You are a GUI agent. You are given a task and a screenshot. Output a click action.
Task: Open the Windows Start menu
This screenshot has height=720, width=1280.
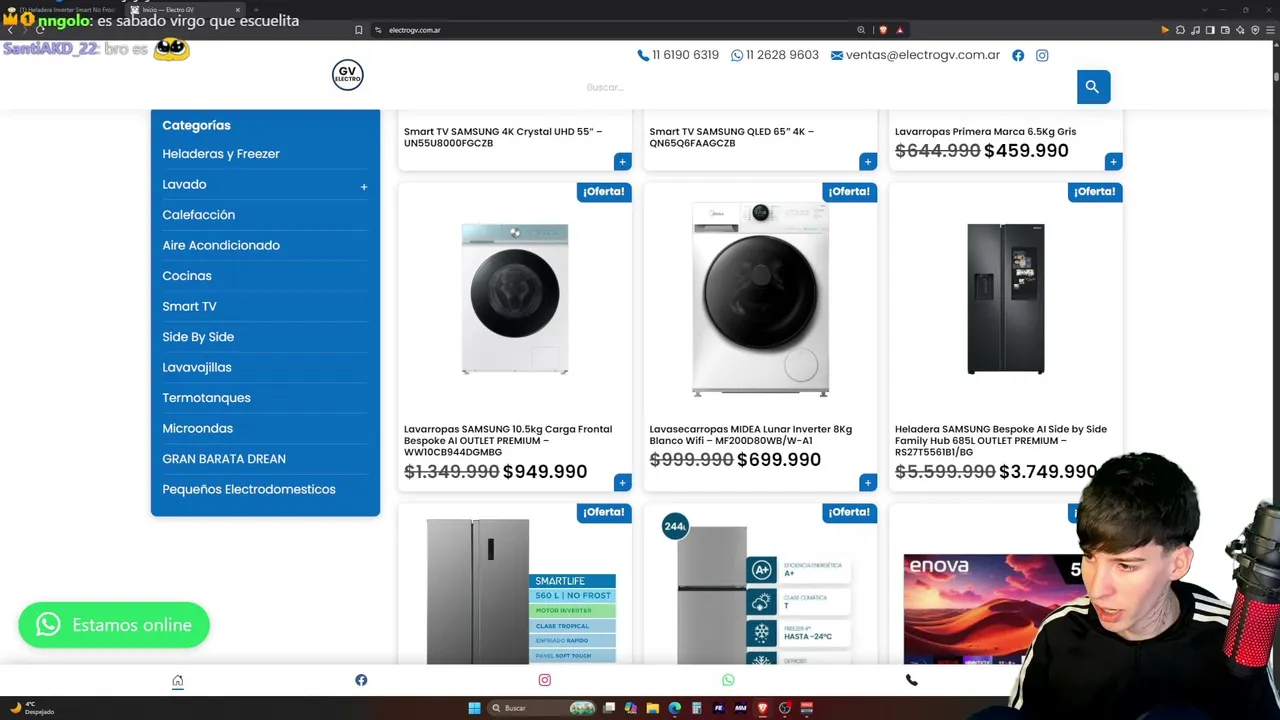(x=474, y=708)
